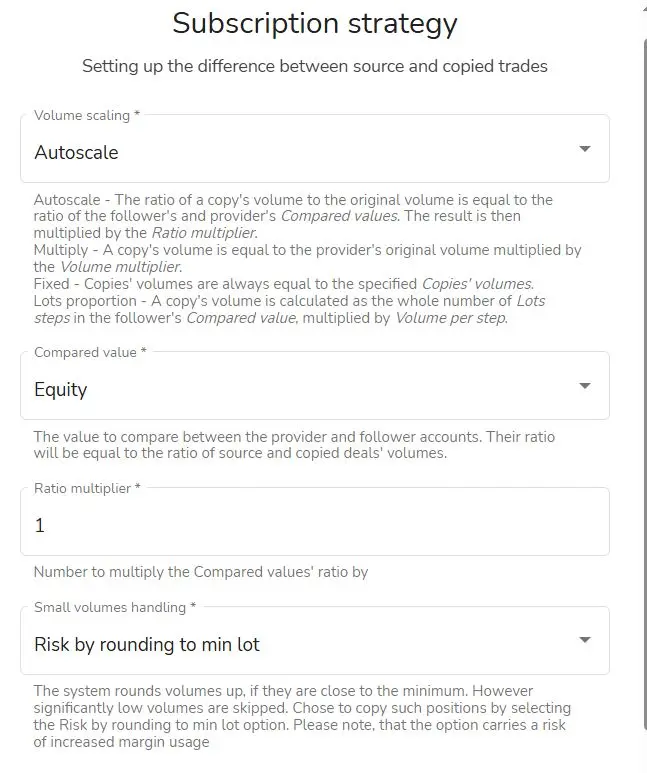Click the 'Subscription strategy' heading
Viewport: 647px width, 773px height.
[314, 23]
